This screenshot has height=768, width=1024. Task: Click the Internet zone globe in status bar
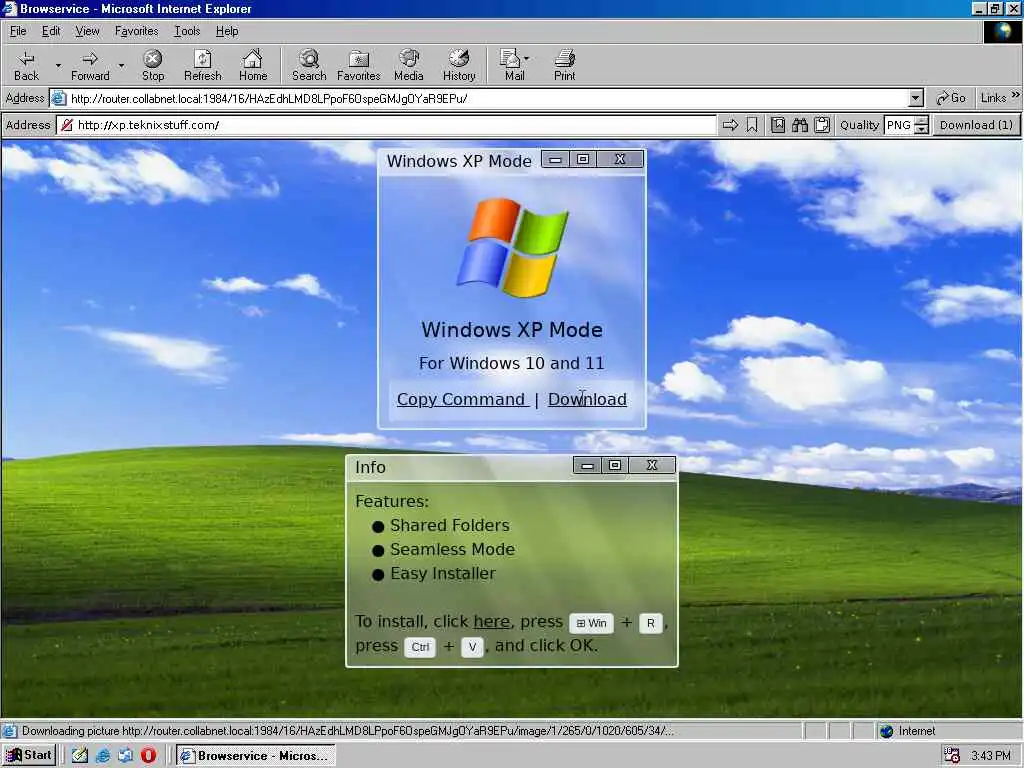point(886,731)
